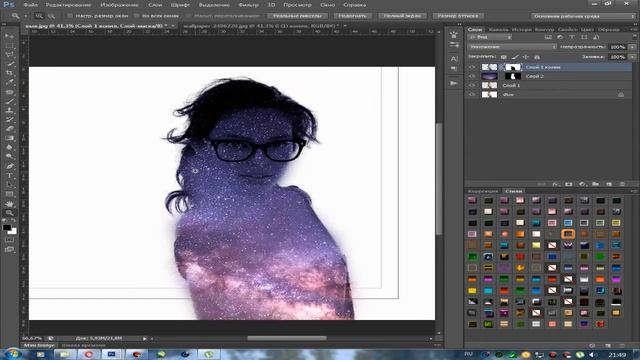Click the Размер оттиска button

click(458, 16)
